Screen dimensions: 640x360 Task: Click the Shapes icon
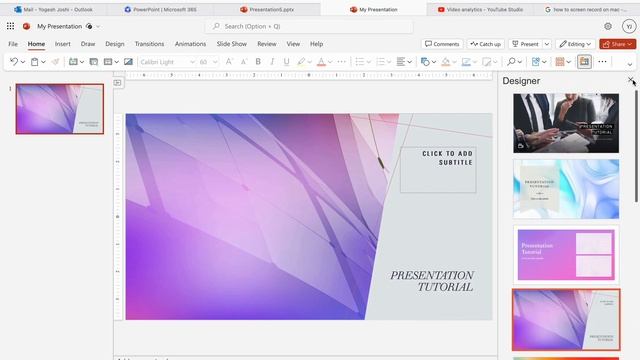tap(425, 62)
